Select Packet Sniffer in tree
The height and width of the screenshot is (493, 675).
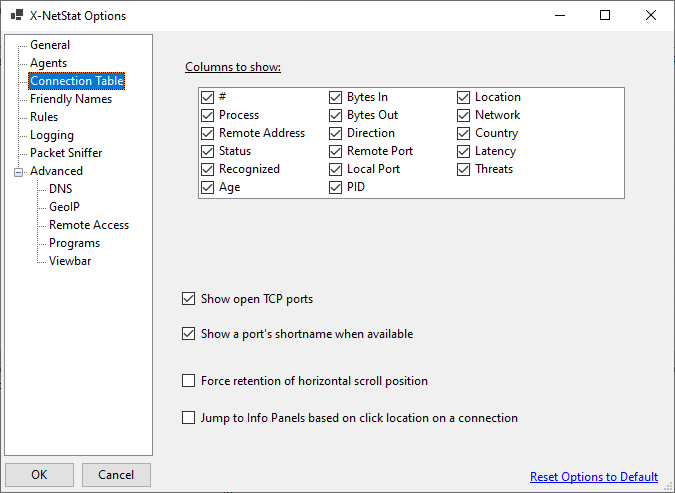[x=66, y=153]
